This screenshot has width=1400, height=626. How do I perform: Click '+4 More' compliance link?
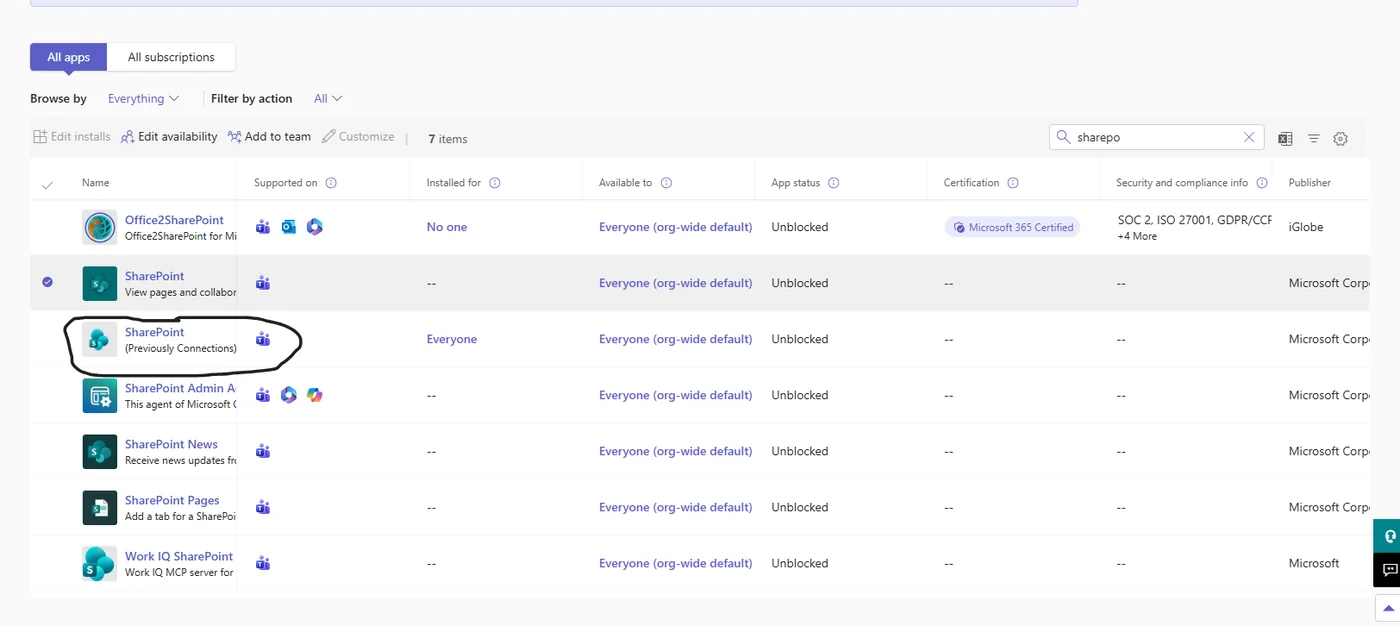coord(1137,236)
